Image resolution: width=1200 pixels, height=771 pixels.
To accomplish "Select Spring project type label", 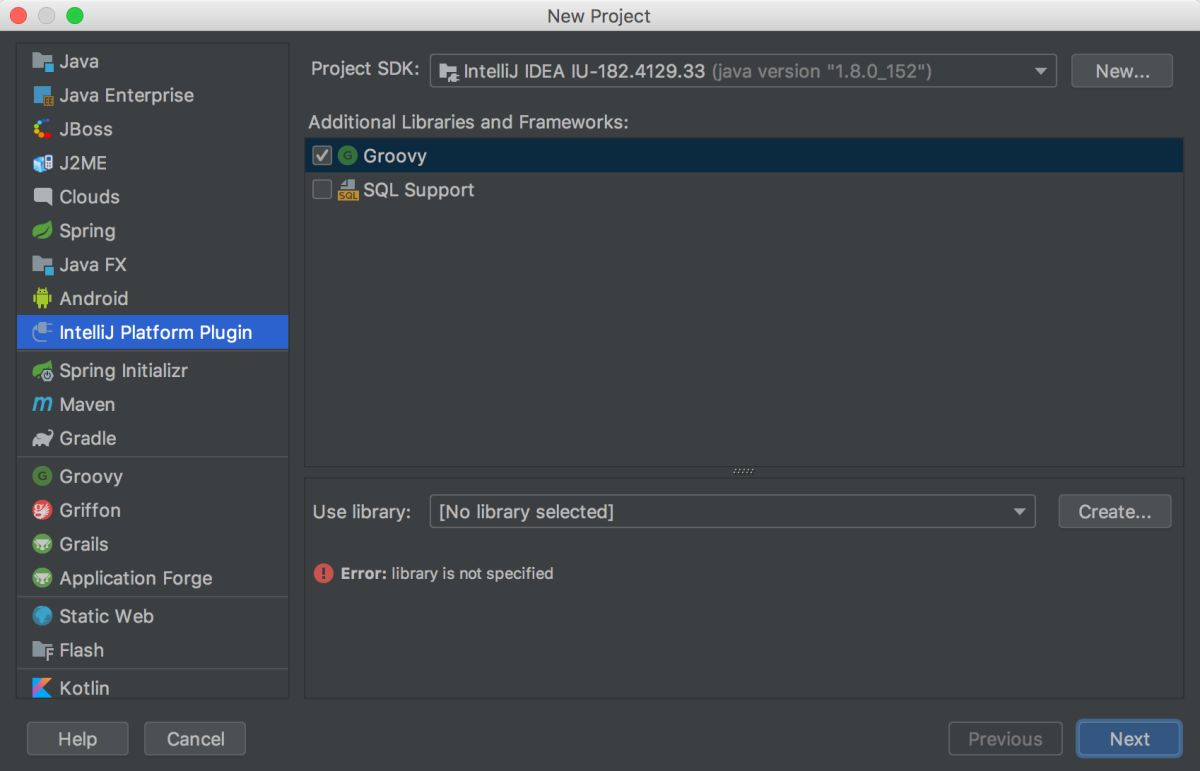I will click(87, 231).
